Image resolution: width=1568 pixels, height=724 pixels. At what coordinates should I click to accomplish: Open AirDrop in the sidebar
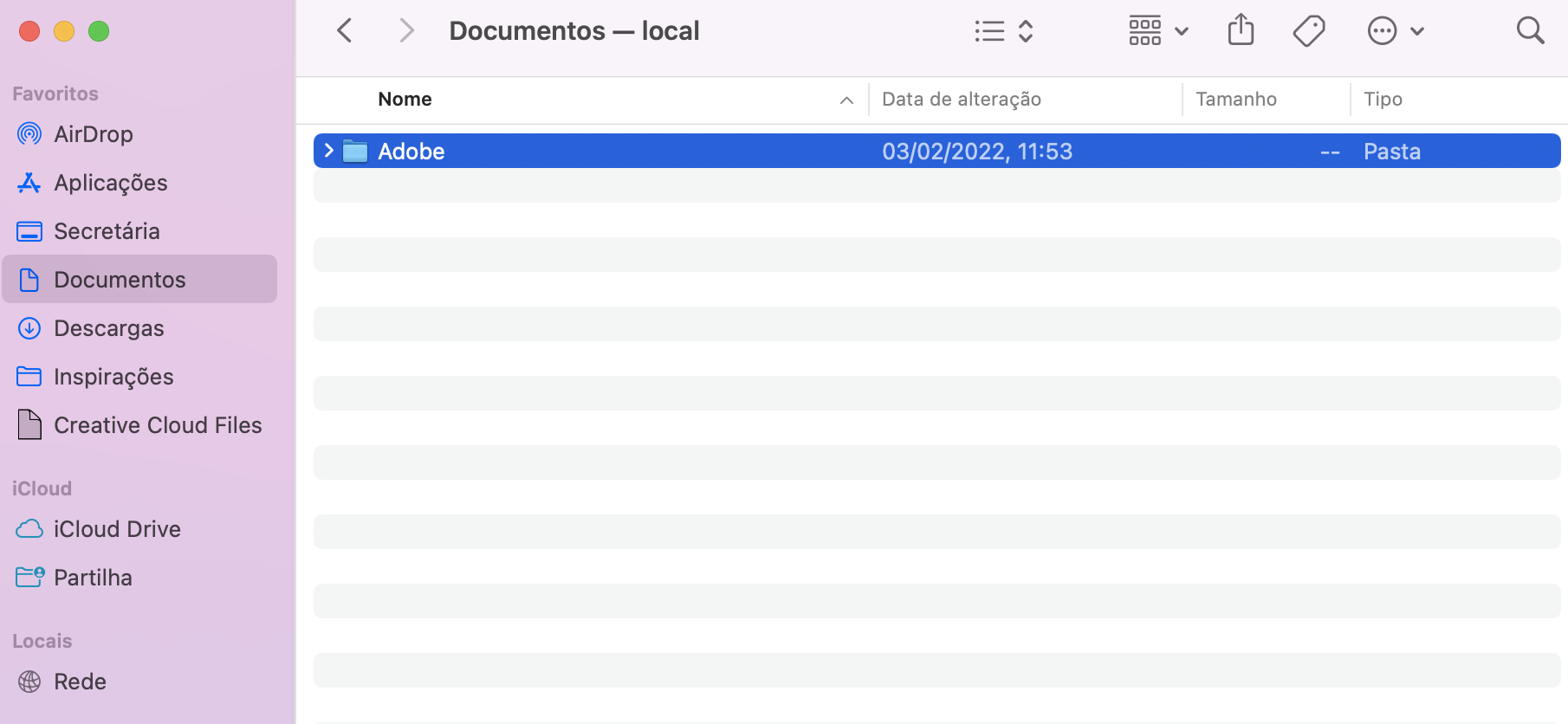(x=139, y=134)
